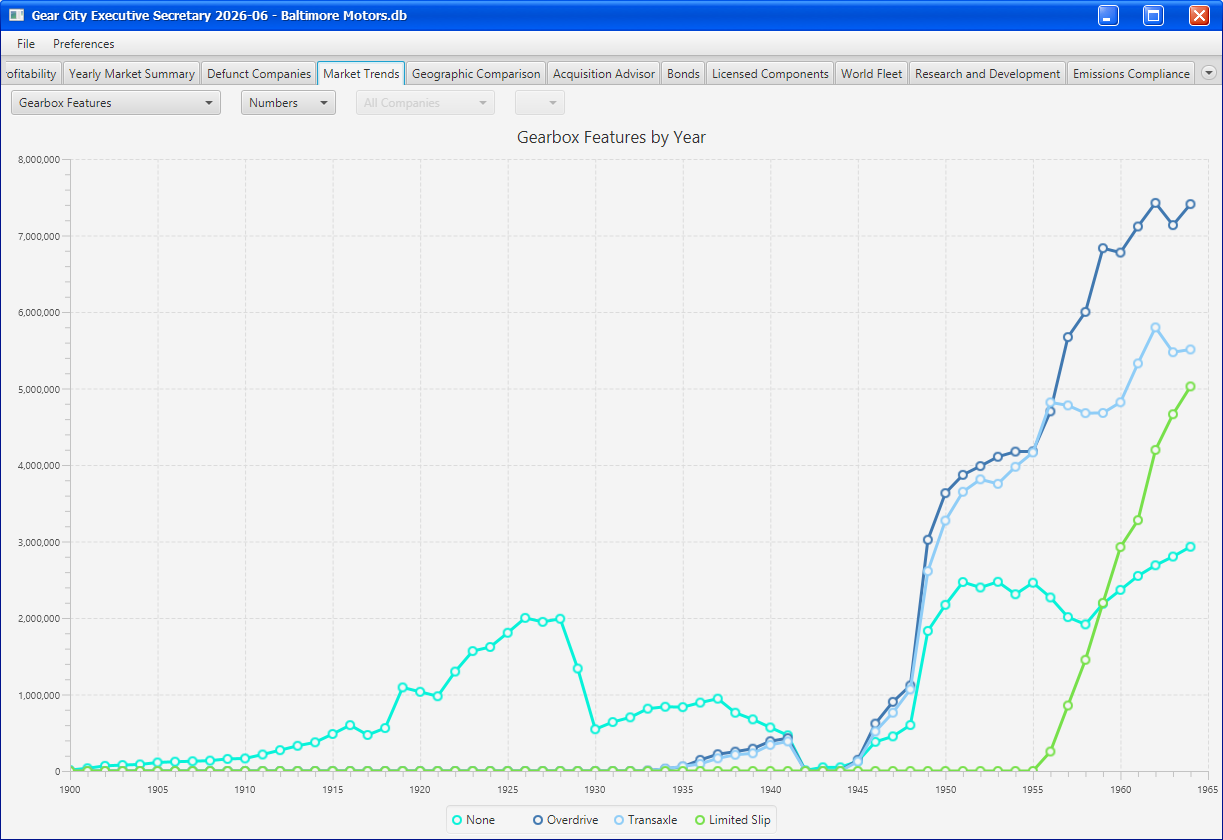Viewport: 1223px width, 840px height.
Task: Click the Limited Slip legend marker
Action: 700,820
